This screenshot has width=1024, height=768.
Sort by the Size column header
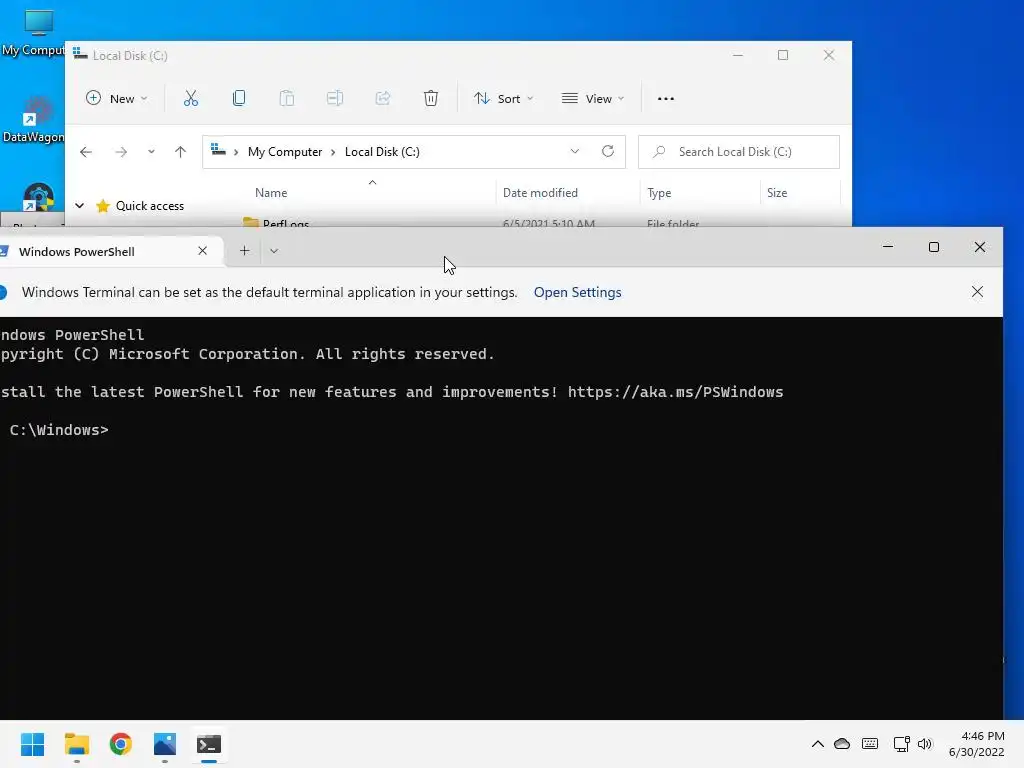[776, 193]
